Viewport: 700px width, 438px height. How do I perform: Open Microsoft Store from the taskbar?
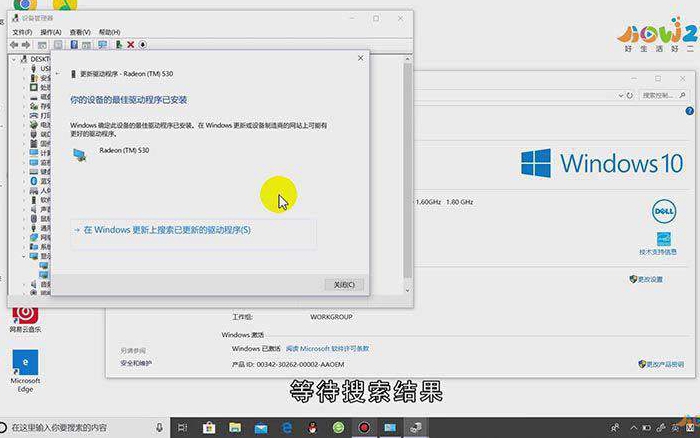pyautogui.click(x=209, y=428)
